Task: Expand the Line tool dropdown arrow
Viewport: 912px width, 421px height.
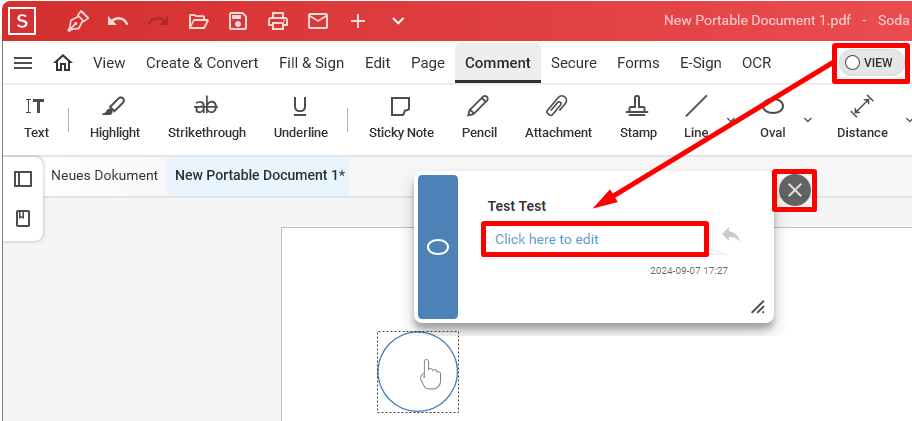Action: coord(731,119)
